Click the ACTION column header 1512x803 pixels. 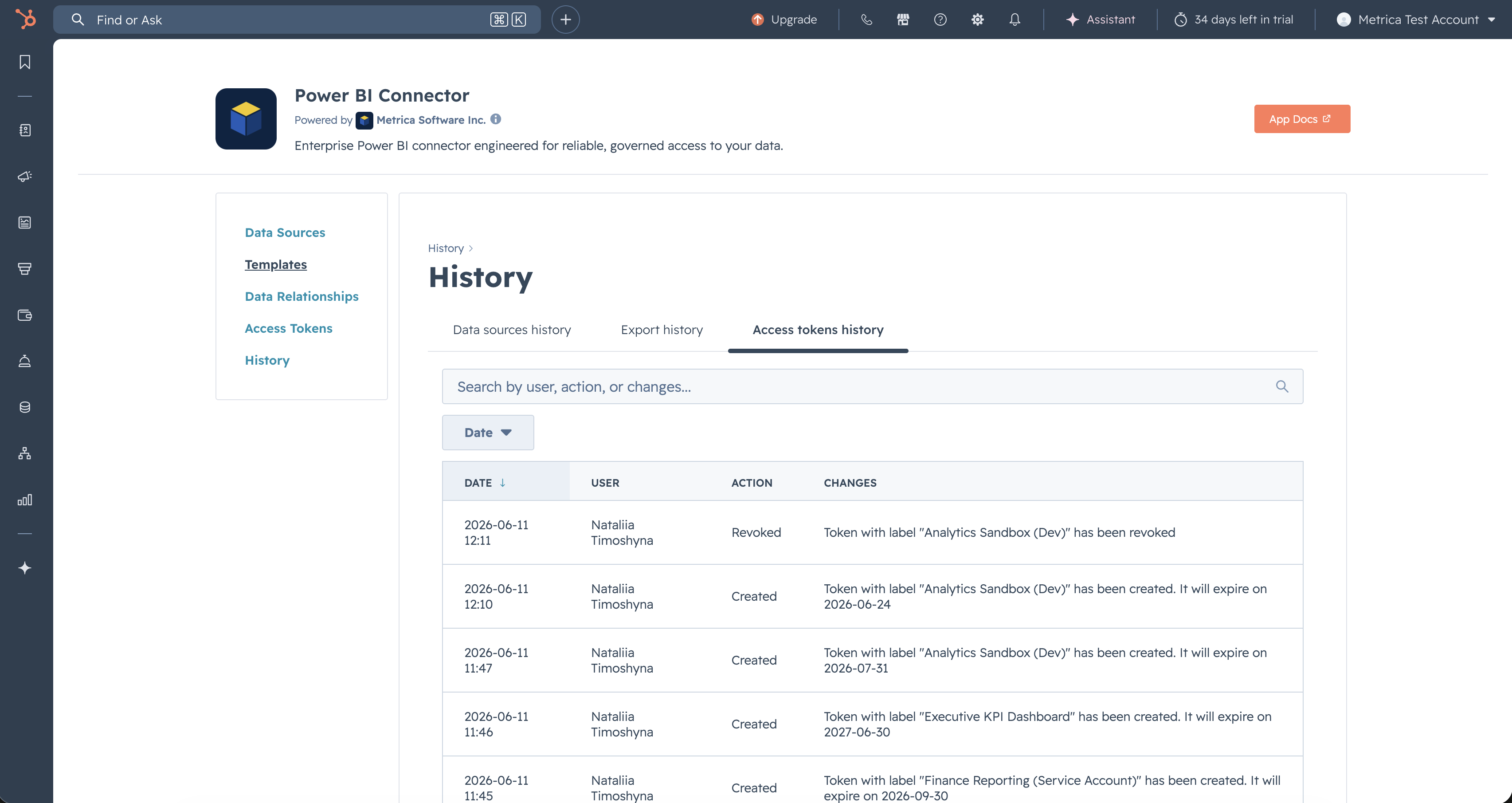pos(751,483)
